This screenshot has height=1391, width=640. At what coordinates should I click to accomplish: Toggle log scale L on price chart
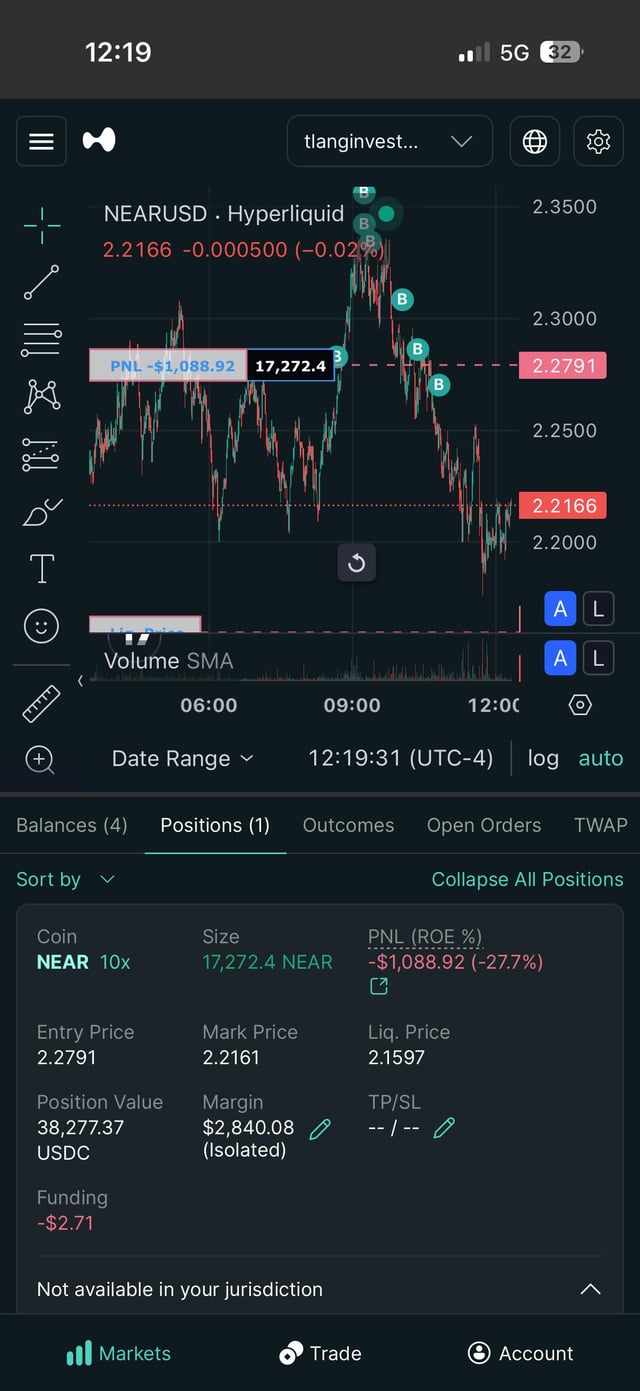[598, 608]
